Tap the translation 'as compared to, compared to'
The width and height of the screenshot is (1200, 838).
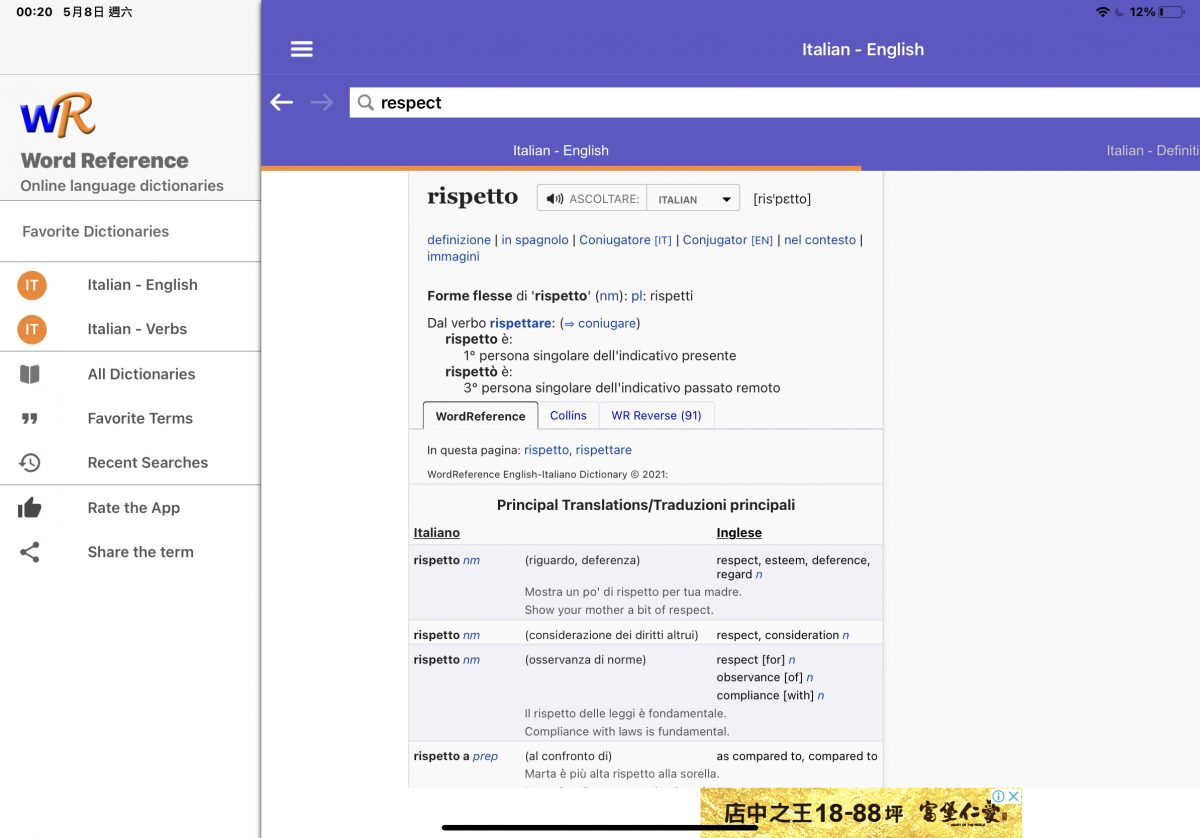pos(797,757)
